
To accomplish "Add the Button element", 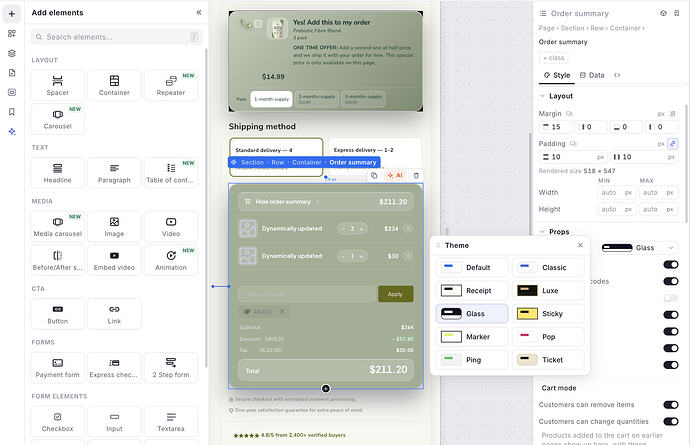I will click(58, 314).
